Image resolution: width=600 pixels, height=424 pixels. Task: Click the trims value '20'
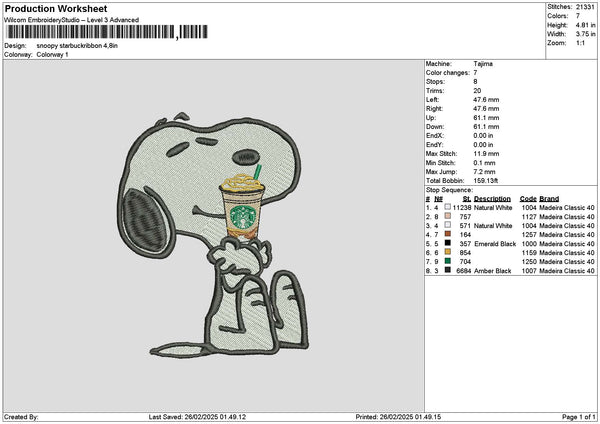point(477,91)
